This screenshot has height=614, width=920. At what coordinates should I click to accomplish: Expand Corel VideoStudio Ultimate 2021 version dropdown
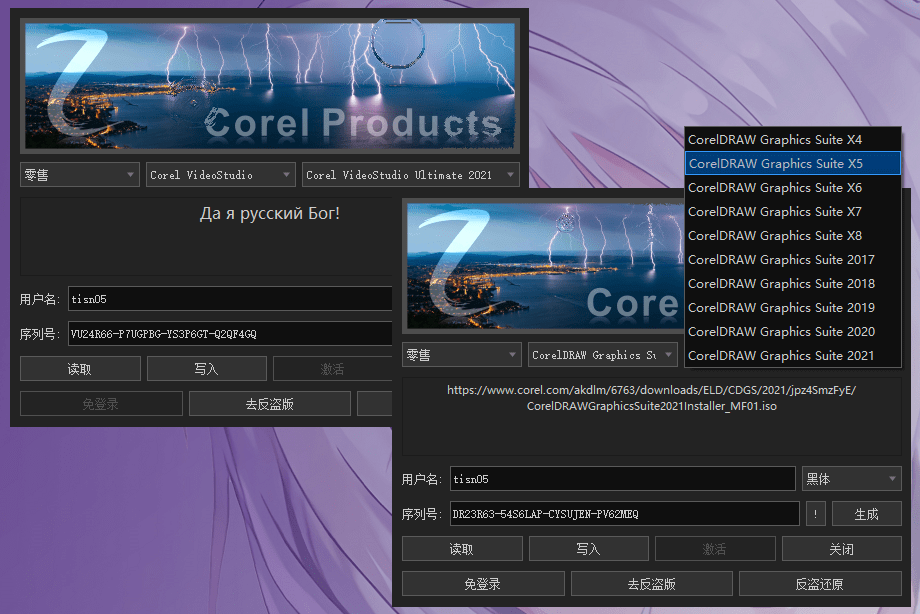(x=411, y=175)
